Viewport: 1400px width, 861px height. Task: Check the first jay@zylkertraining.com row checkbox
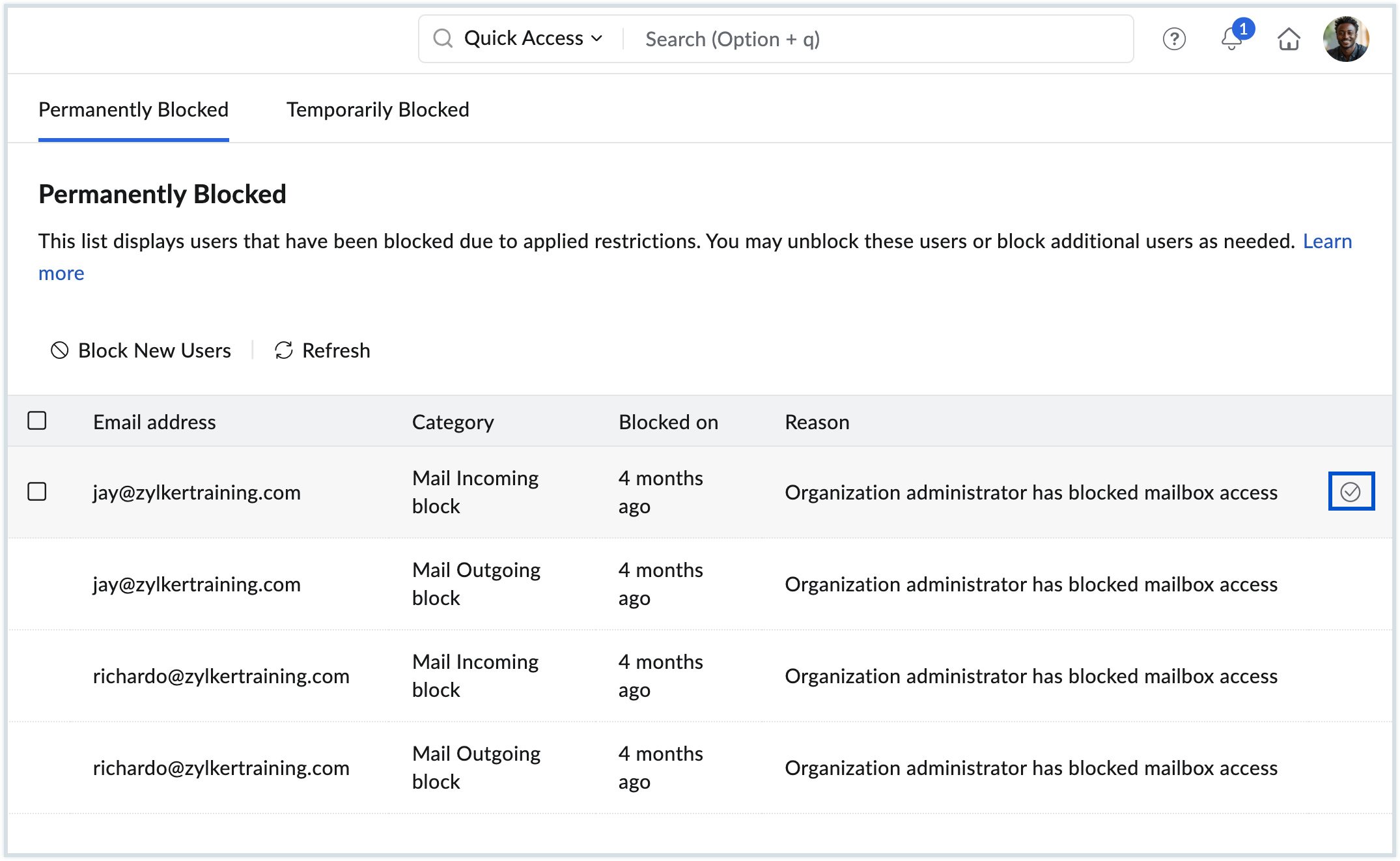click(x=37, y=492)
